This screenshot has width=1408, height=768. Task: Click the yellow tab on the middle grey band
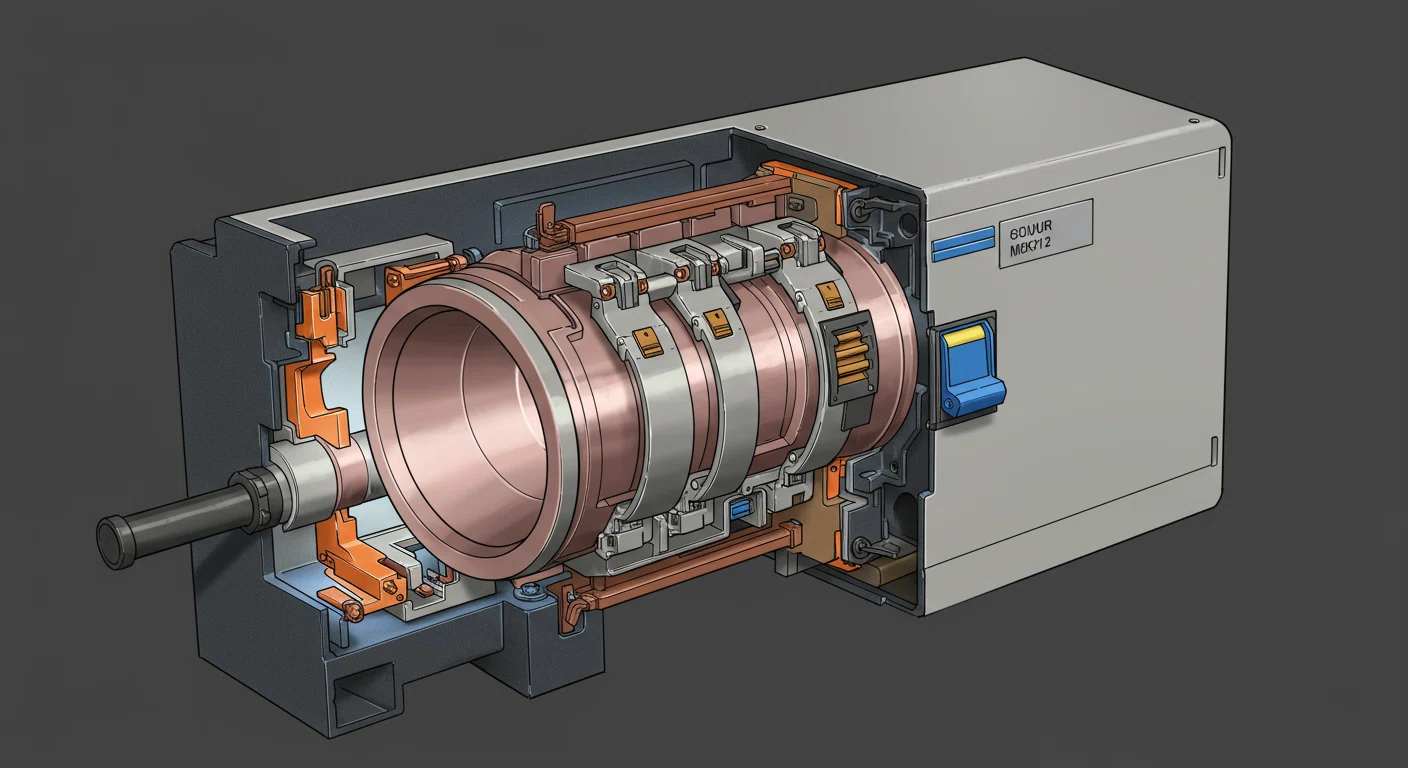point(718,322)
